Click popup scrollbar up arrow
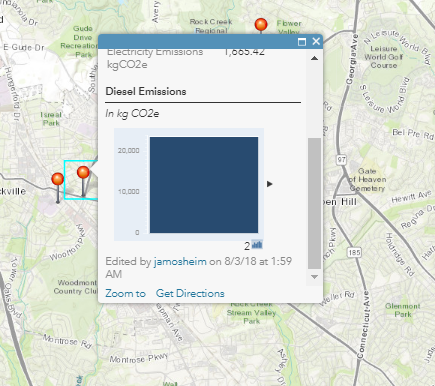435x386 pixels. point(314,58)
